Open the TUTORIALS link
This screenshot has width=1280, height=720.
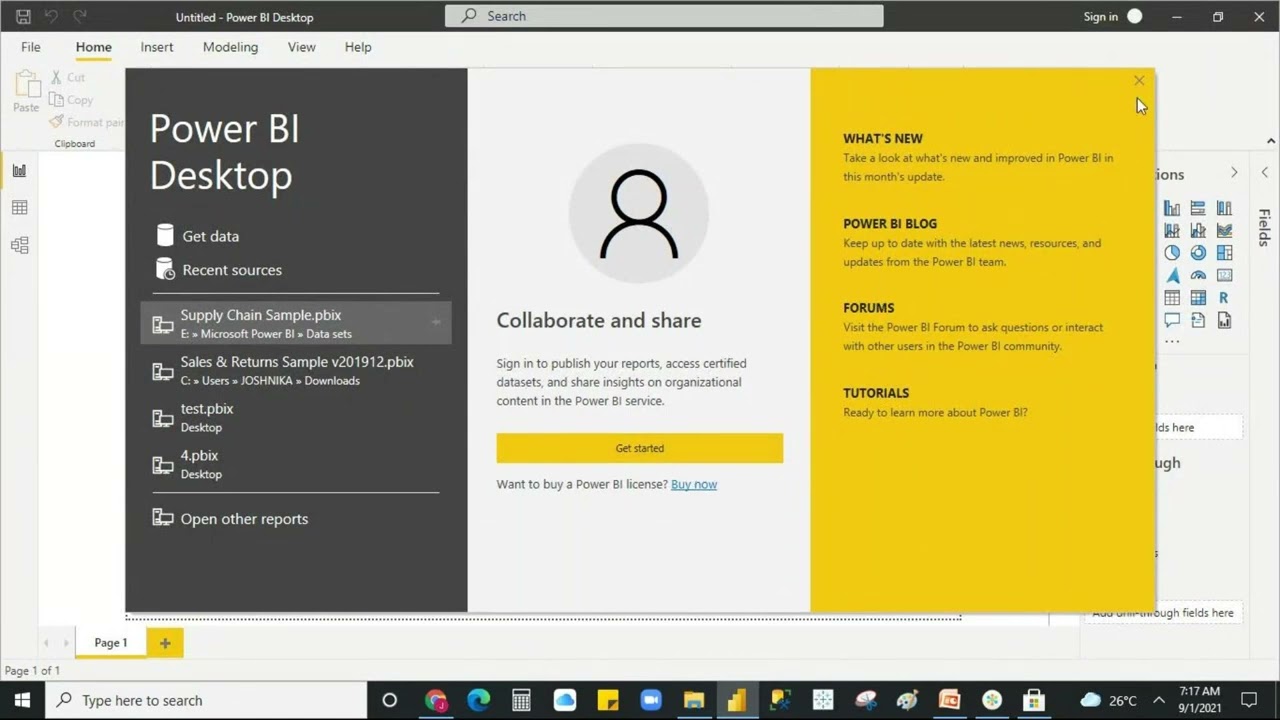pyautogui.click(x=876, y=393)
